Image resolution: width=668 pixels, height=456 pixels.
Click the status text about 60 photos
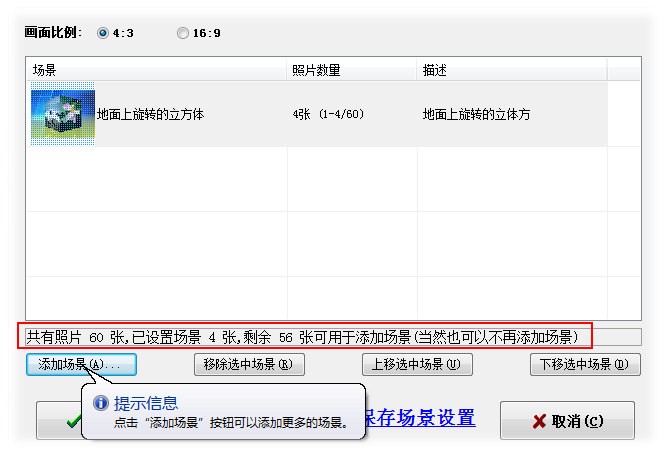pyautogui.click(x=302, y=337)
